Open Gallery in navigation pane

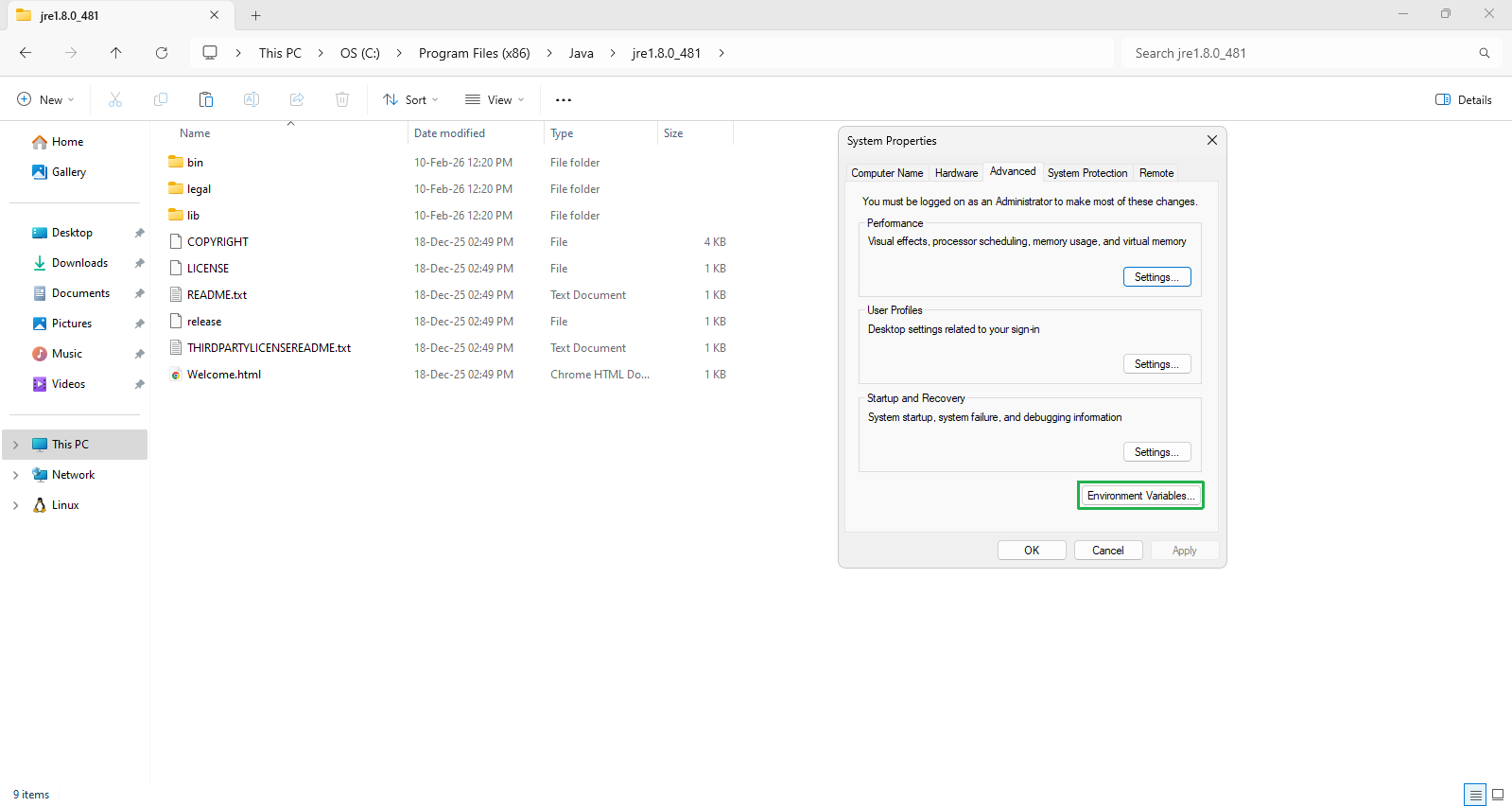[69, 172]
